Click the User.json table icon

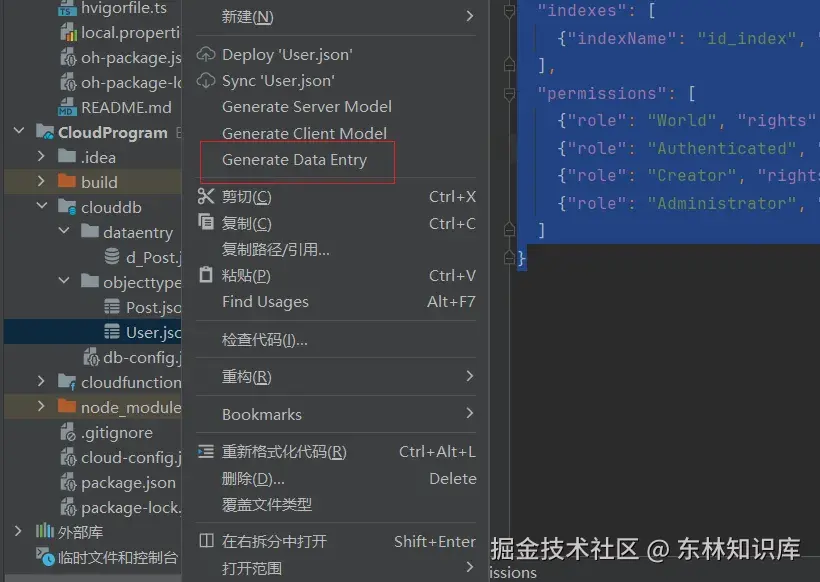tap(111, 332)
